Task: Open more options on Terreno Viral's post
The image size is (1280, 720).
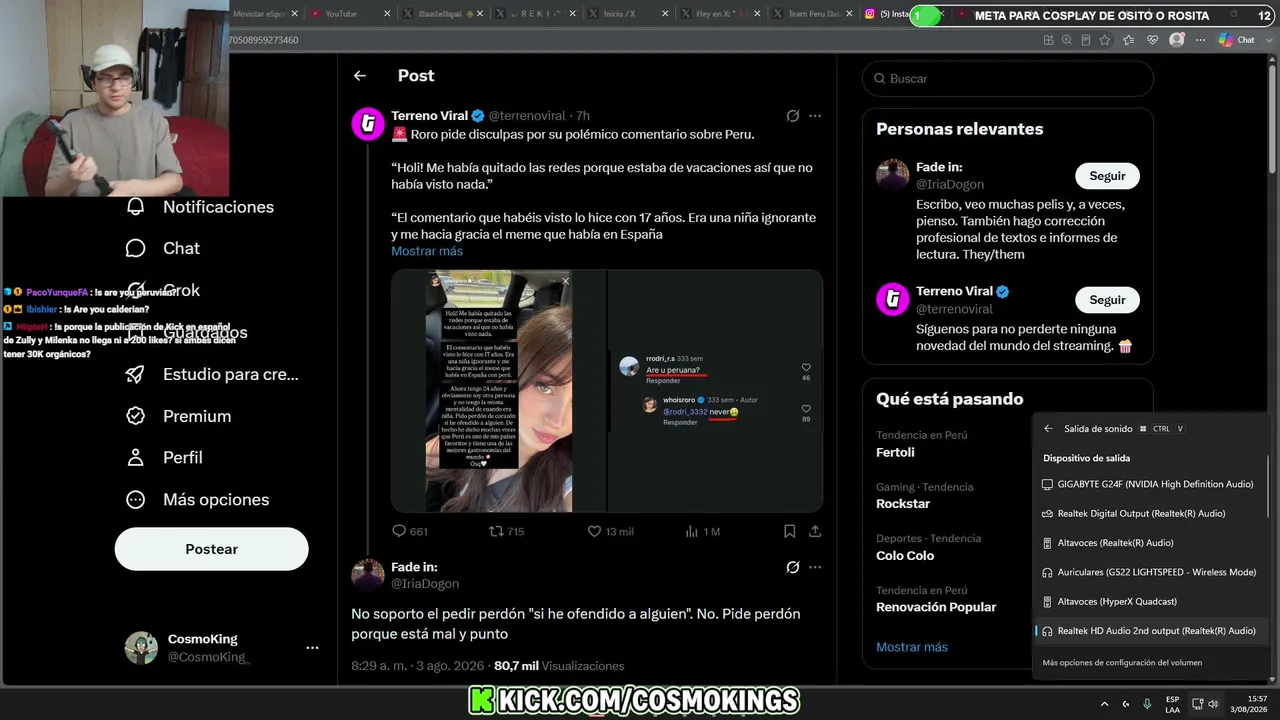Action: (815, 116)
